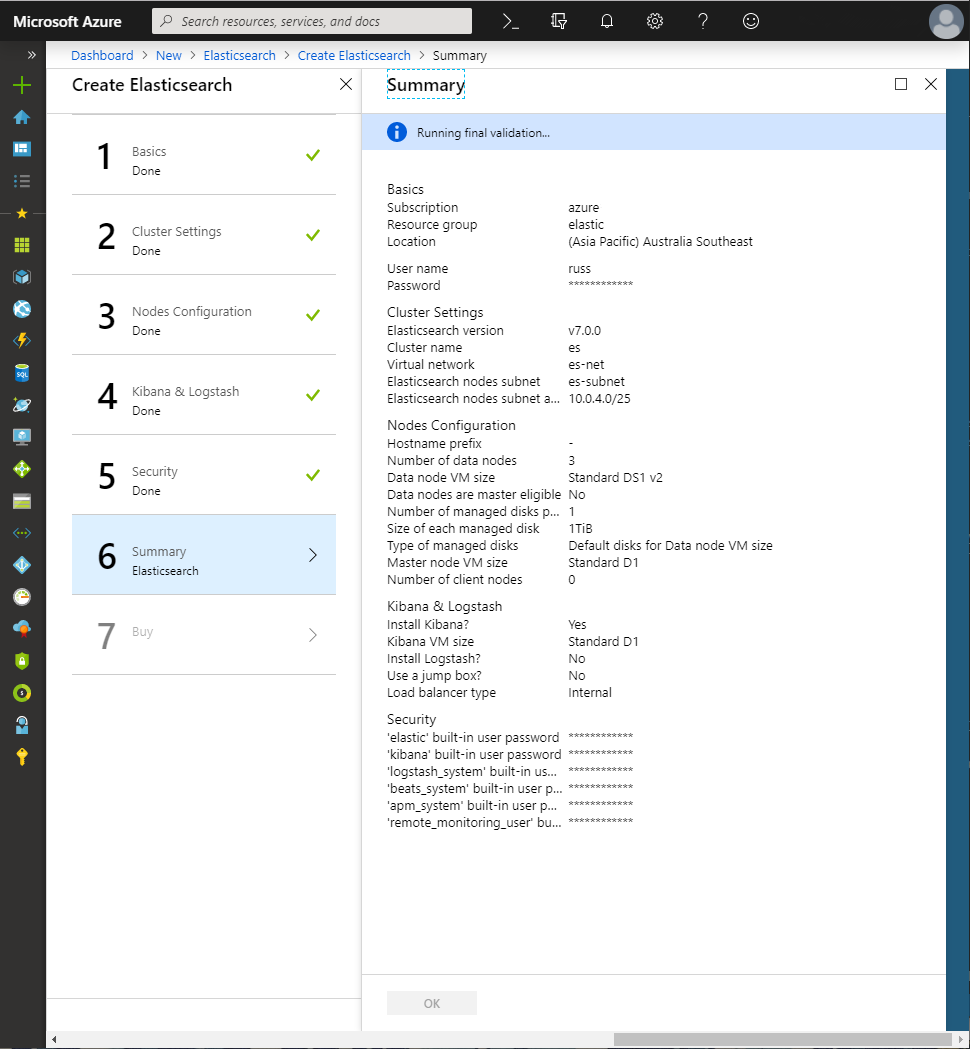Show notifications bell panel
Image resolution: width=970 pixels, height=1049 pixels.
tap(607, 21)
